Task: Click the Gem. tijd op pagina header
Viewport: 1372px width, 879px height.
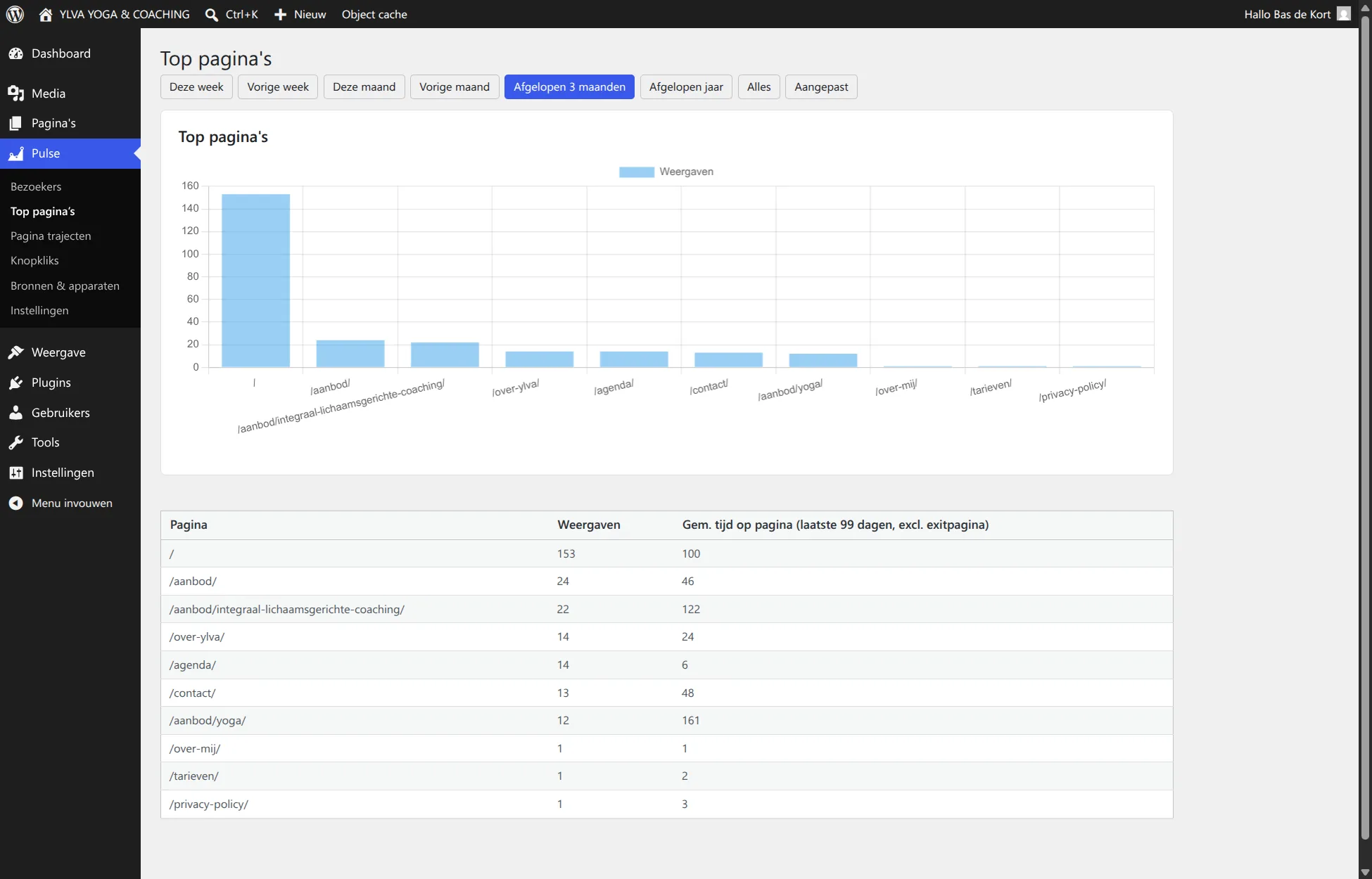Action: [x=835, y=525]
